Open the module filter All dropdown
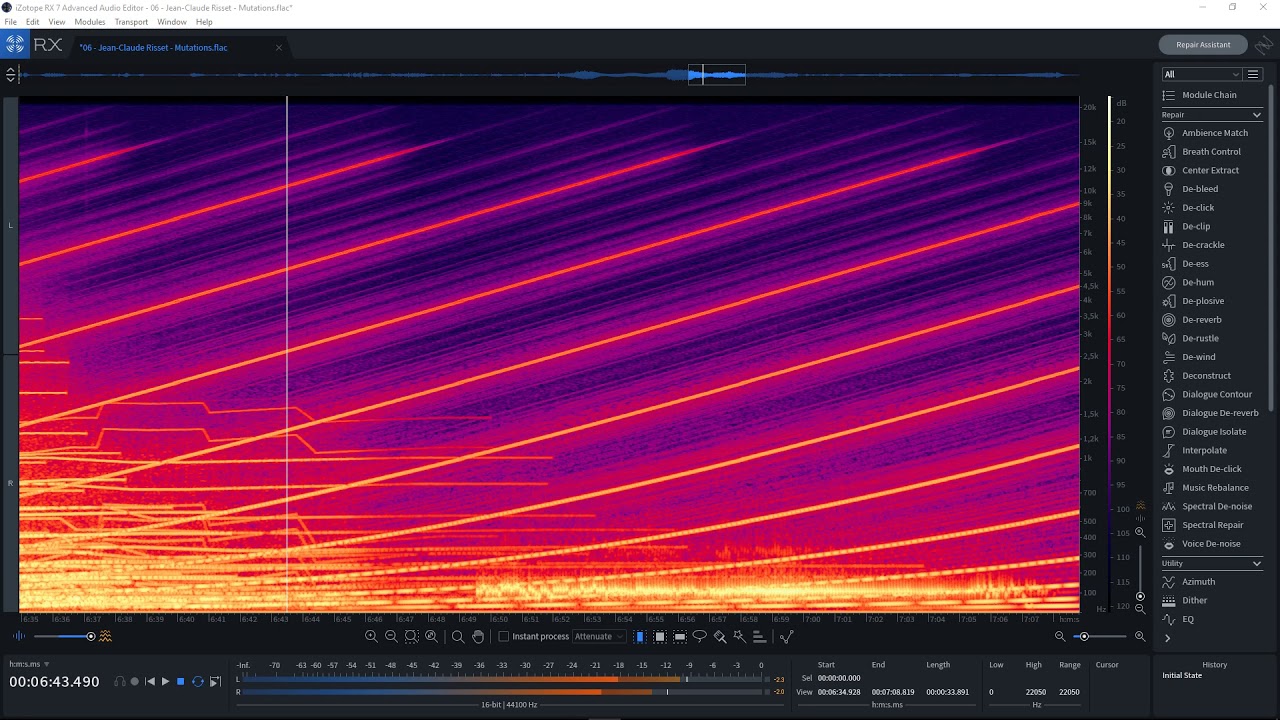 [1201, 74]
